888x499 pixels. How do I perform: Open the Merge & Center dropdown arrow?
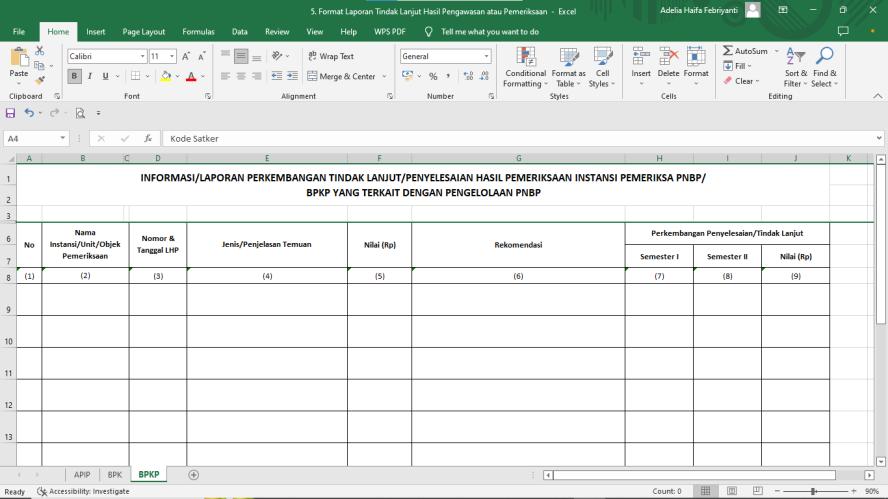(385, 76)
